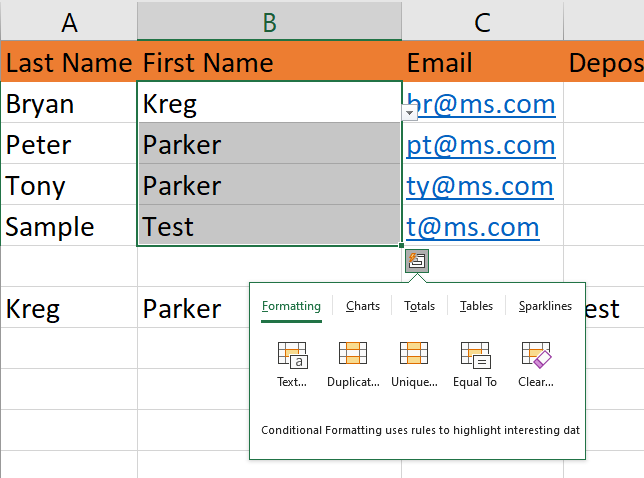
Task: Select column A header
Action: tap(69, 22)
